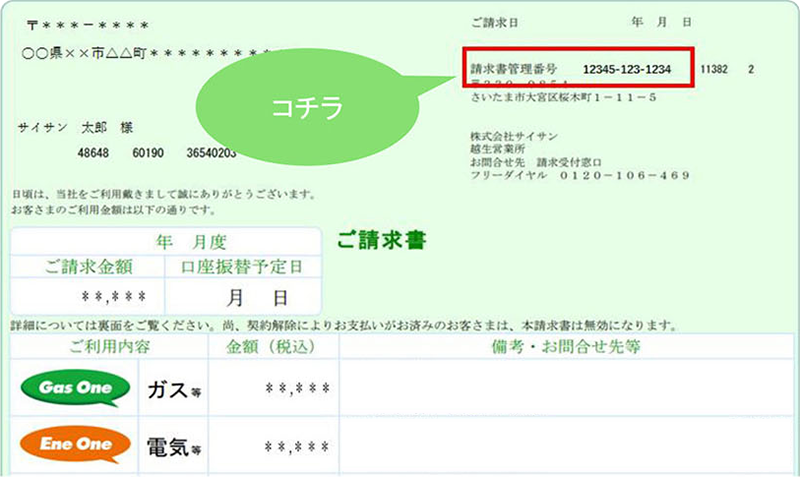800x477 pixels.
Task: Click the 年 月 日 date field
Action: click(x=661, y=22)
